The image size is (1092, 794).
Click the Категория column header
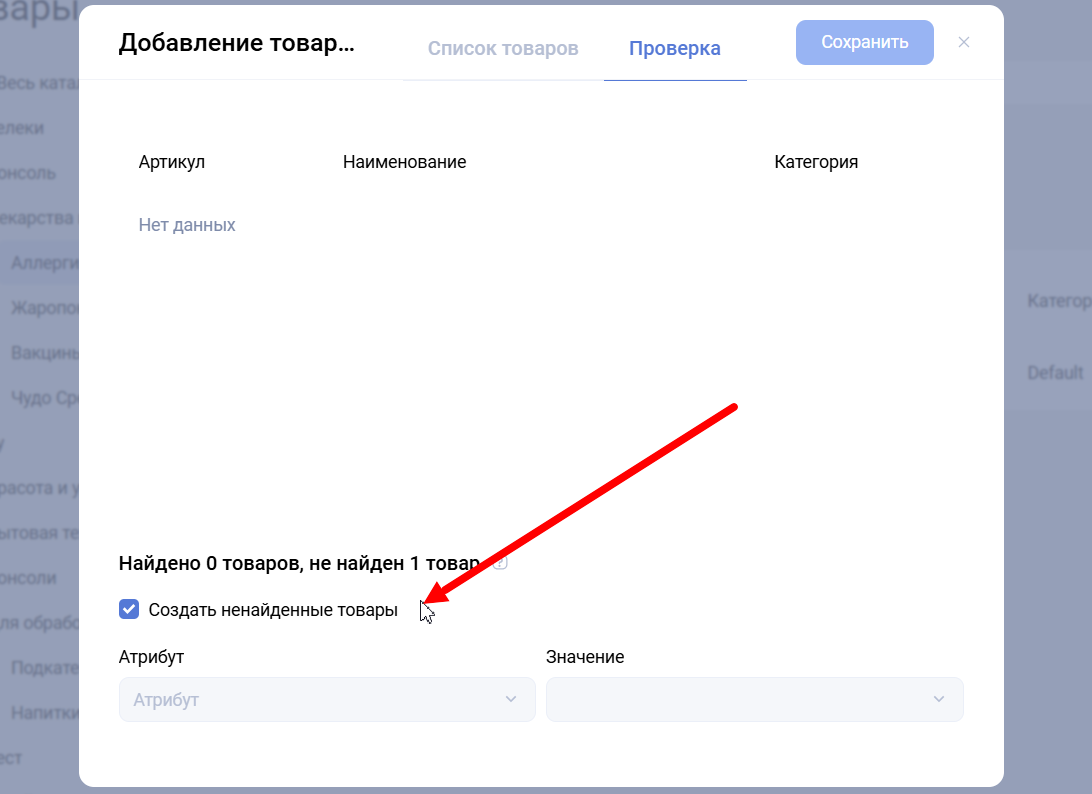[x=816, y=162]
